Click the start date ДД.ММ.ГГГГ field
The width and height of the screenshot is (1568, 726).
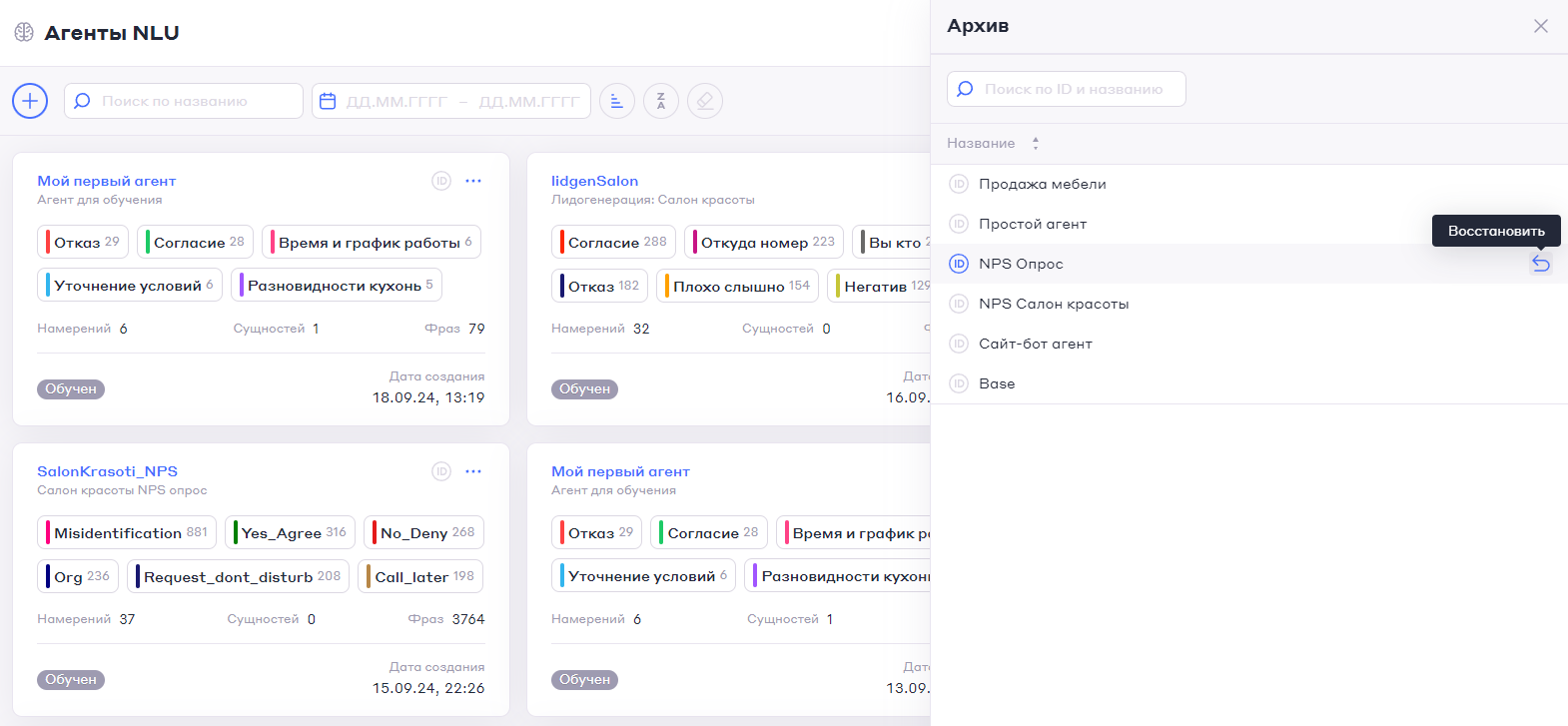[x=396, y=101]
